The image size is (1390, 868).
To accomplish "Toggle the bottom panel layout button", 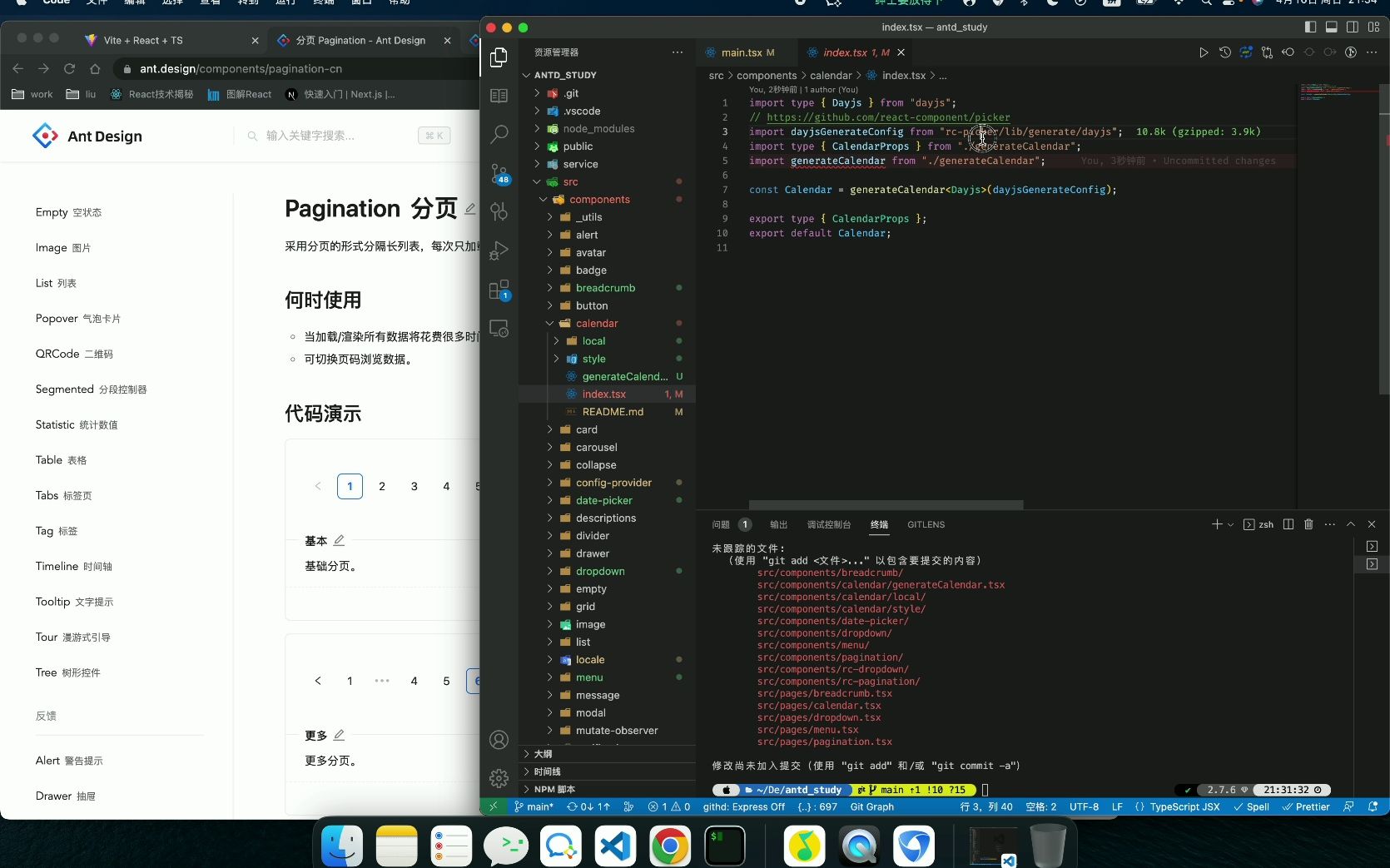I will tap(1332, 27).
